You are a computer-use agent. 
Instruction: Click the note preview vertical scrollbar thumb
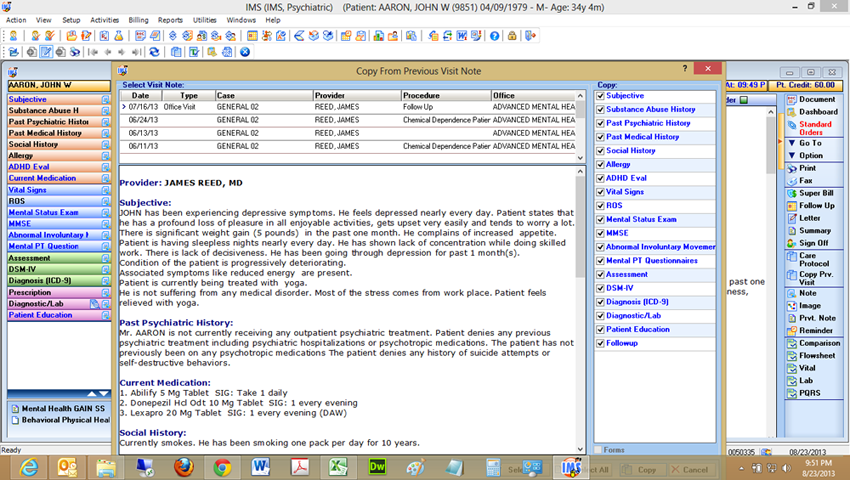point(581,227)
